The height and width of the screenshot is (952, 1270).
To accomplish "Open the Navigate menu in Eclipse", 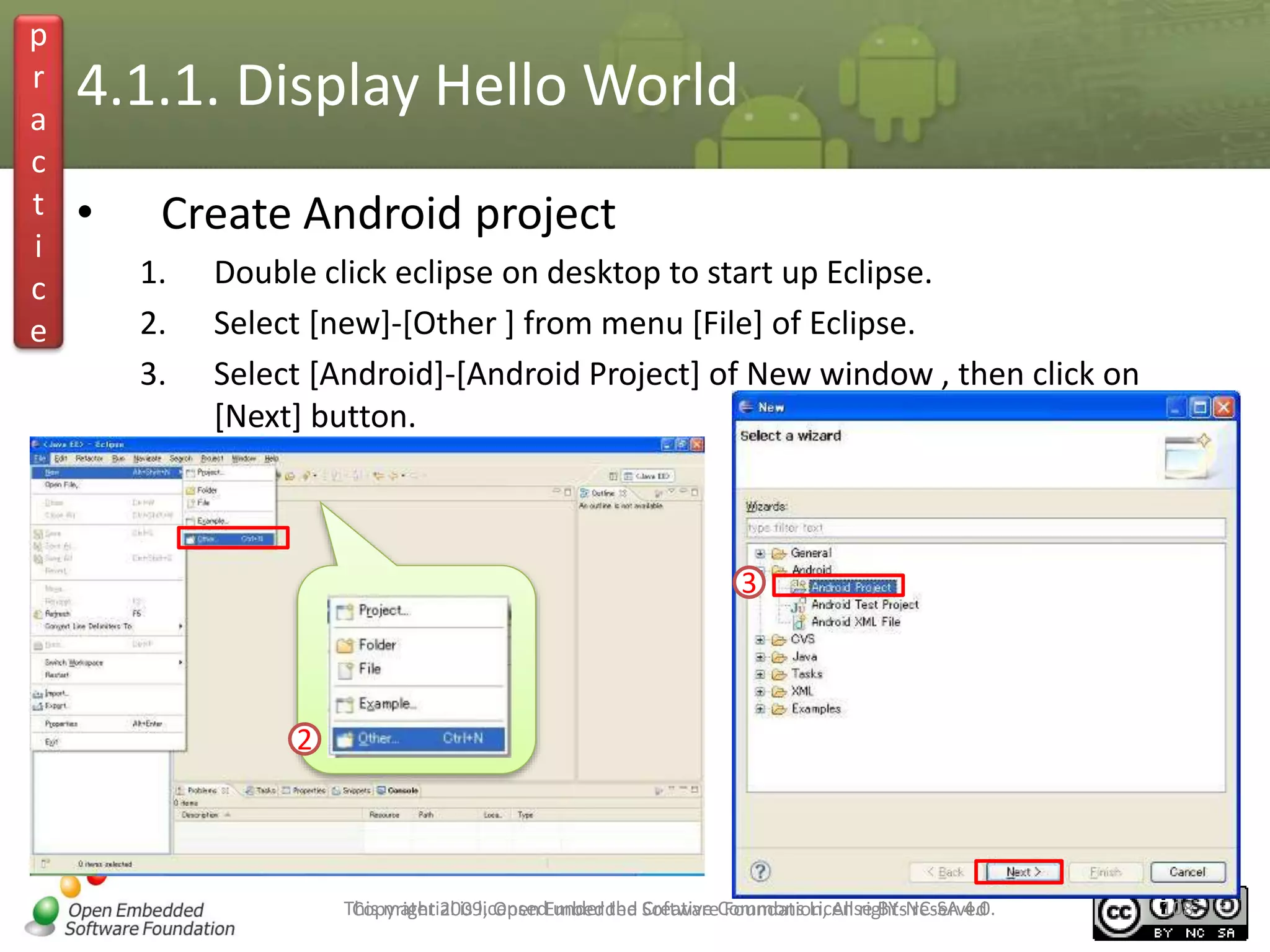I will [148, 459].
